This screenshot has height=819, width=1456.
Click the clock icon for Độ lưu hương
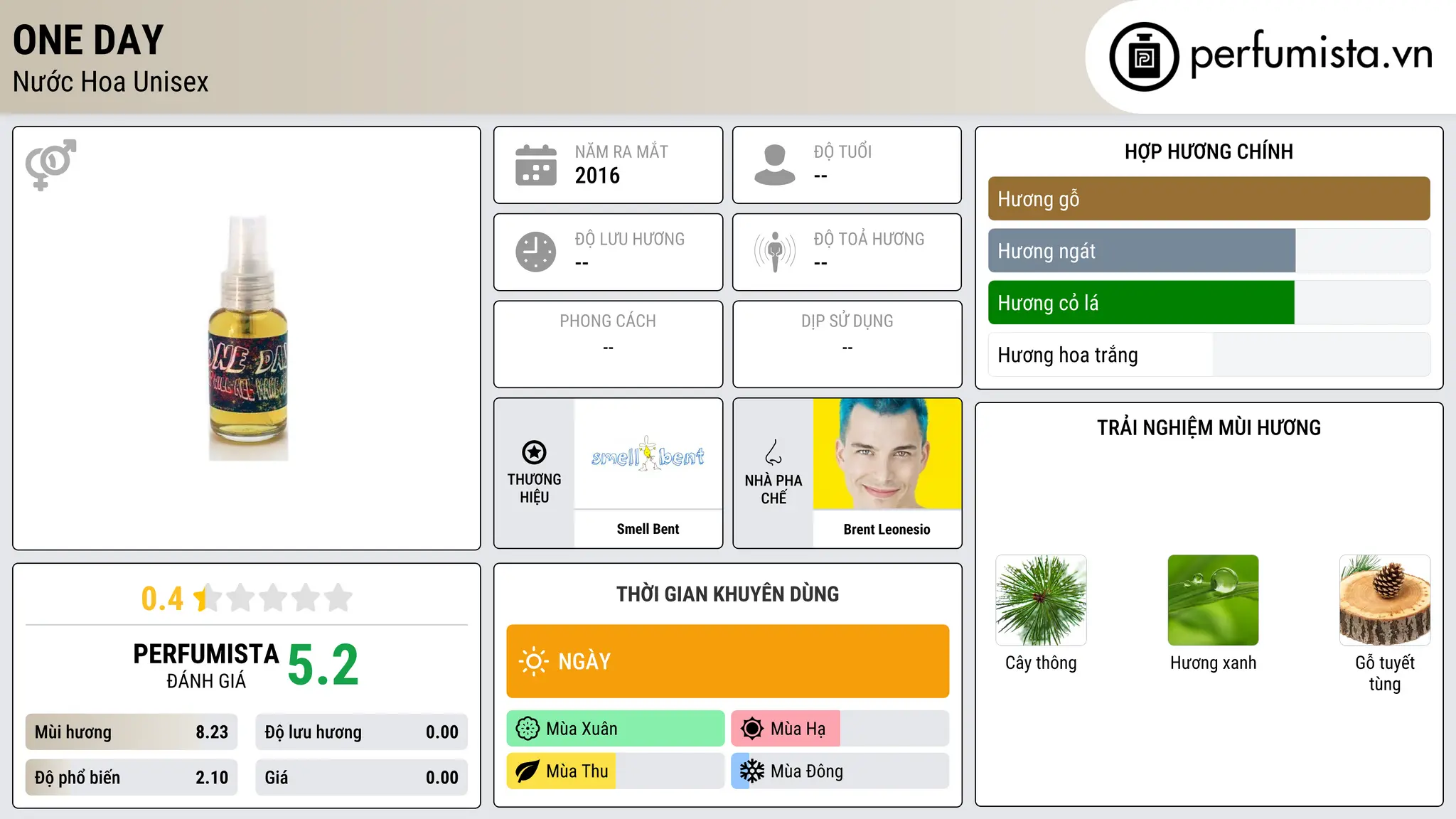pyautogui.click(x=536, y=252)
